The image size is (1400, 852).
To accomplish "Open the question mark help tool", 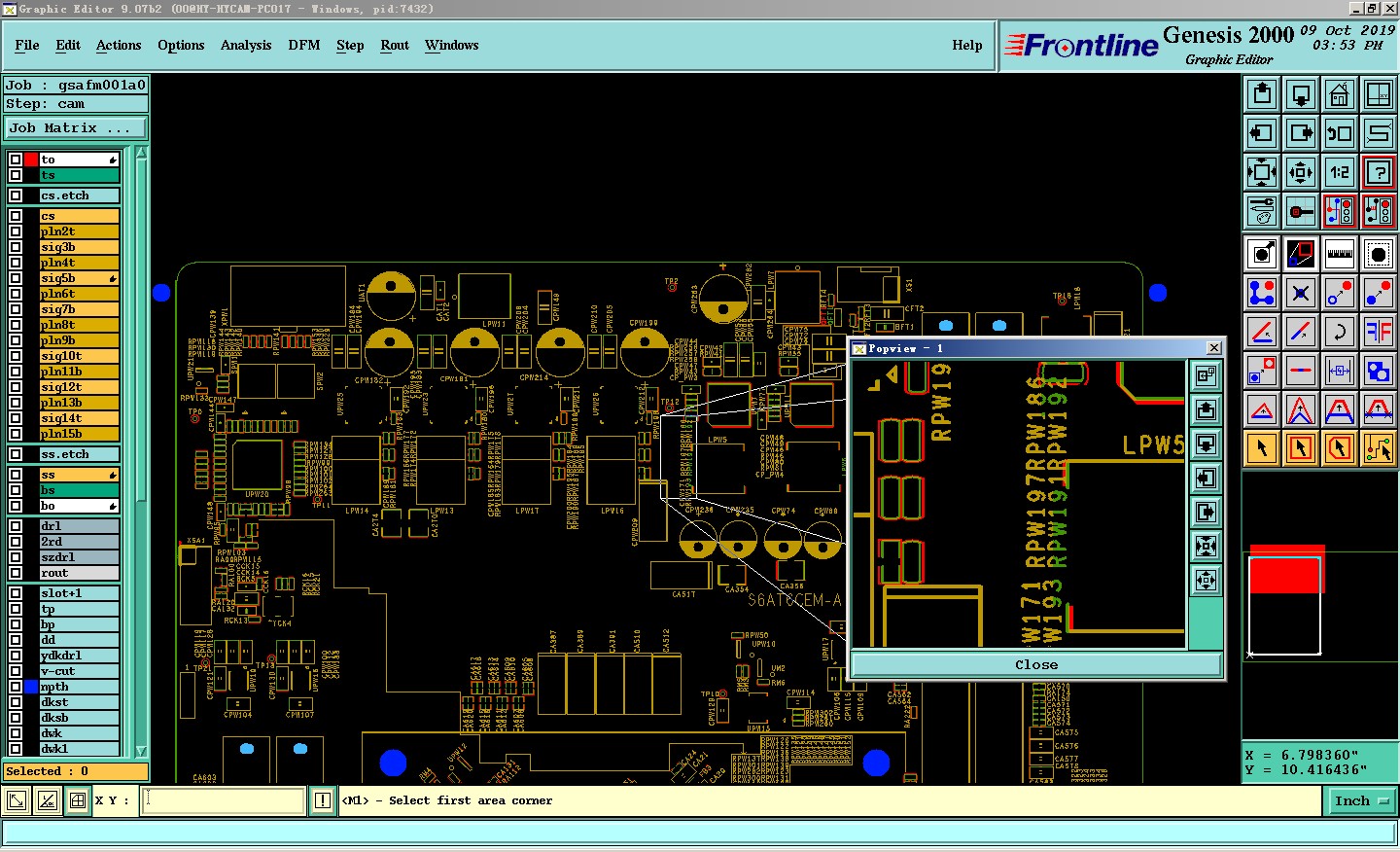I will [x=1379, y=172].
